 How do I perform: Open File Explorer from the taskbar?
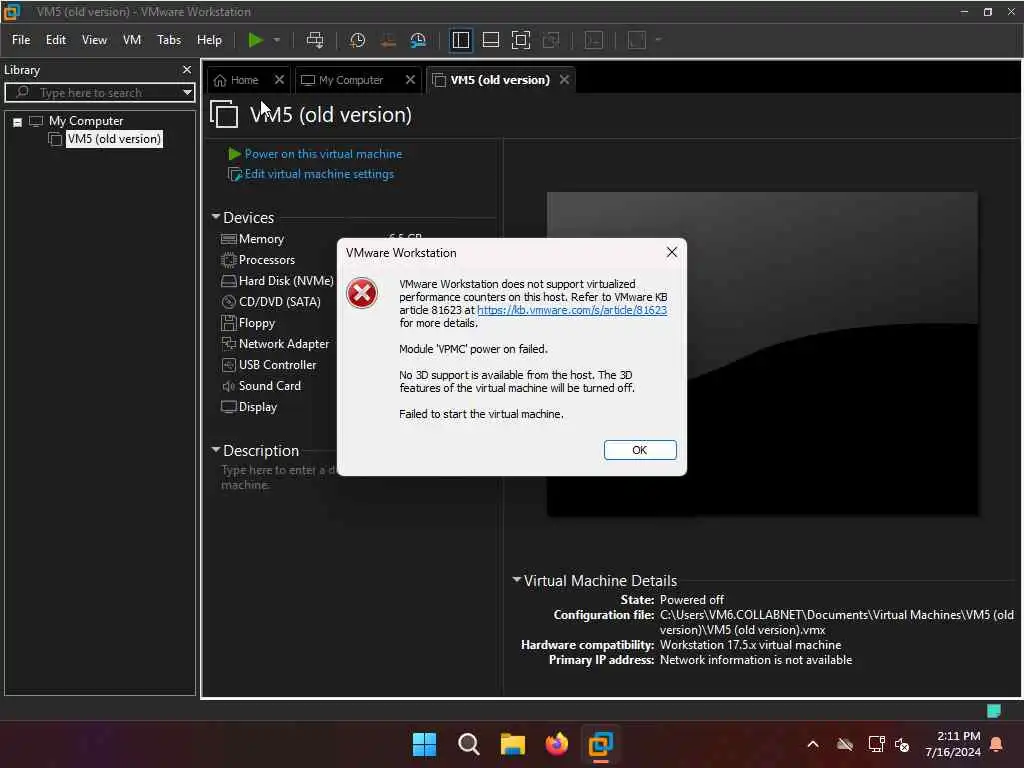513,744
